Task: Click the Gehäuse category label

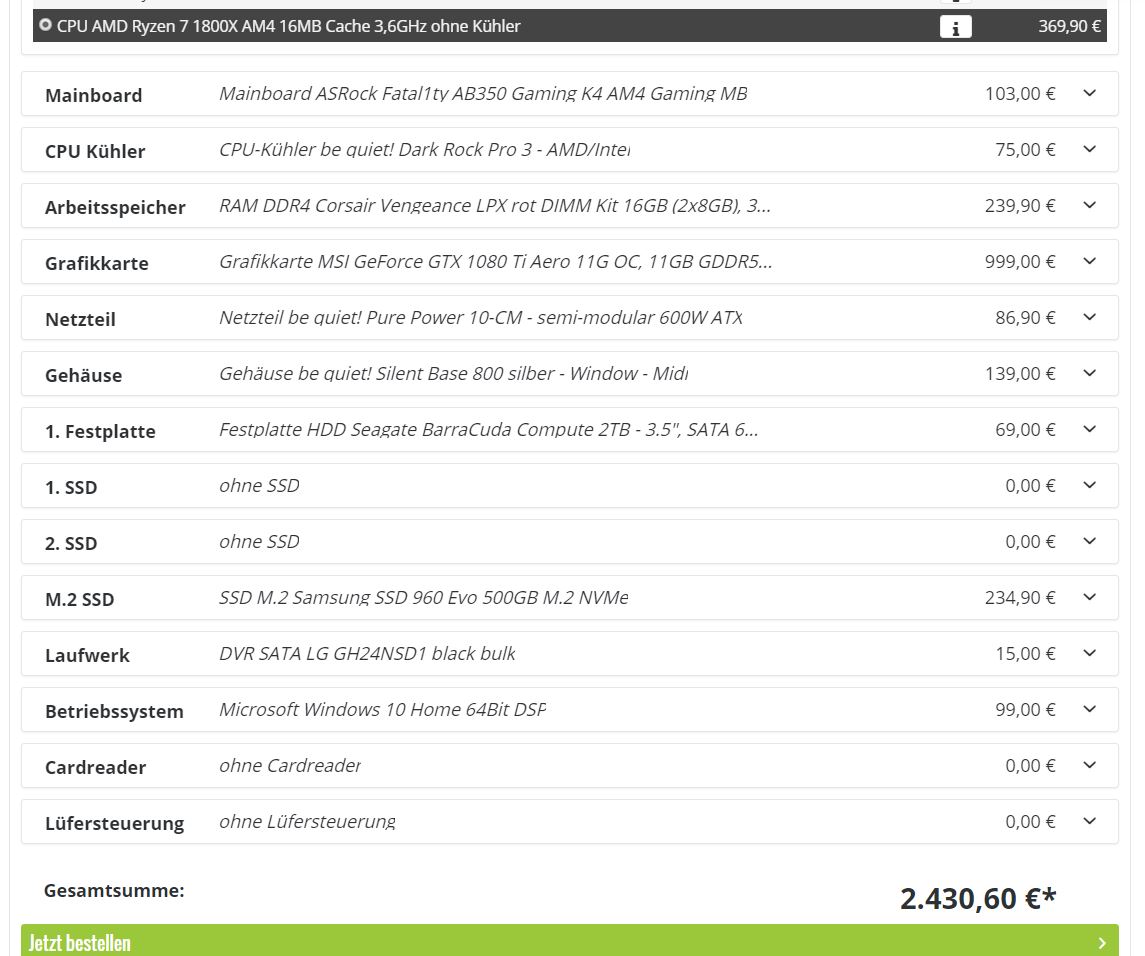Action: pos(83,375)
